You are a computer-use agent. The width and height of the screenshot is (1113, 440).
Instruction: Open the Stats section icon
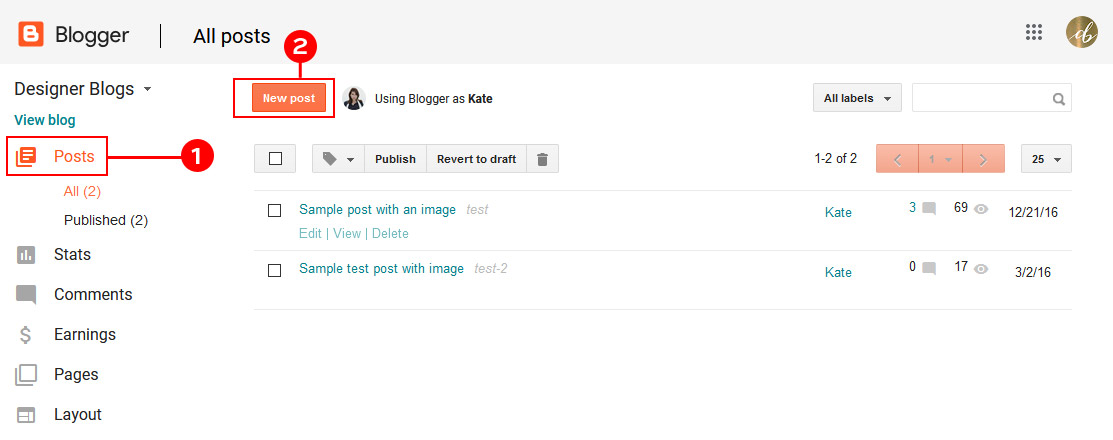[x=26, y=255]
